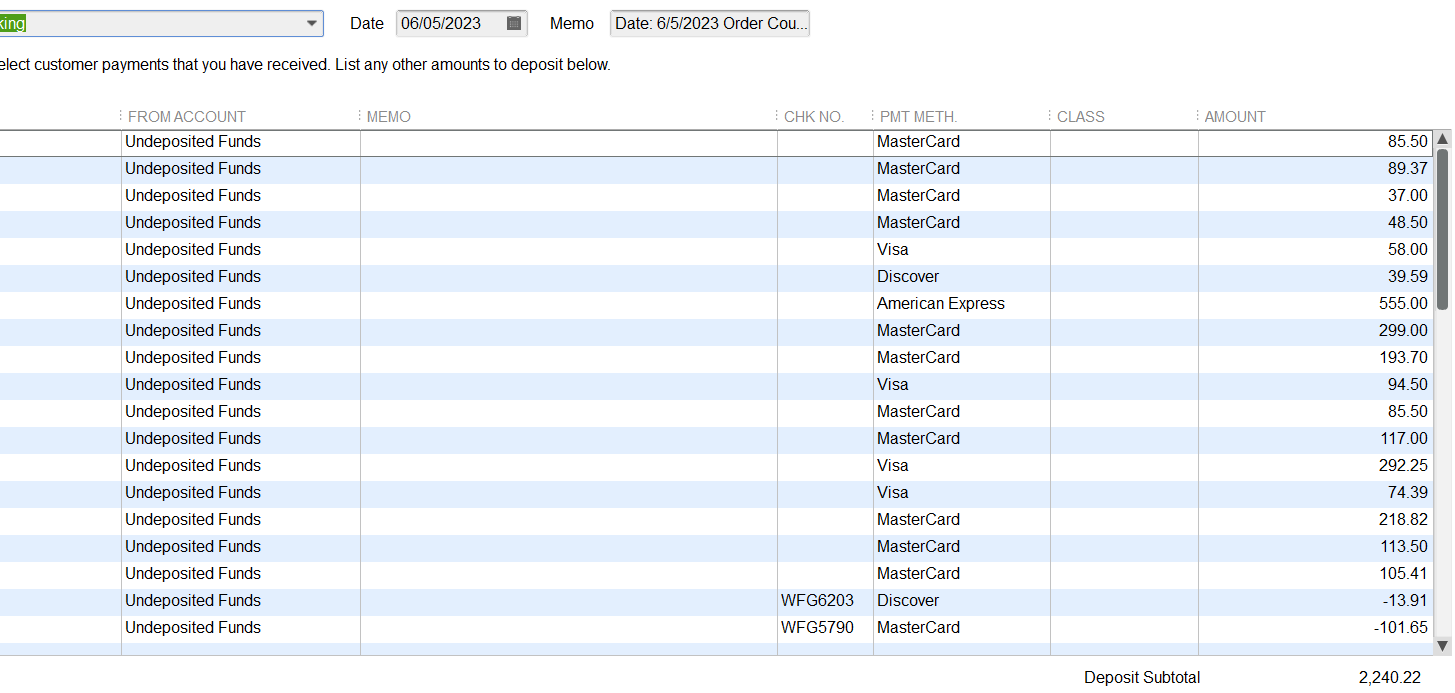1455x693 pixels.
Task: Select the 292.25 amount cell
Action: coord(1315,466)
